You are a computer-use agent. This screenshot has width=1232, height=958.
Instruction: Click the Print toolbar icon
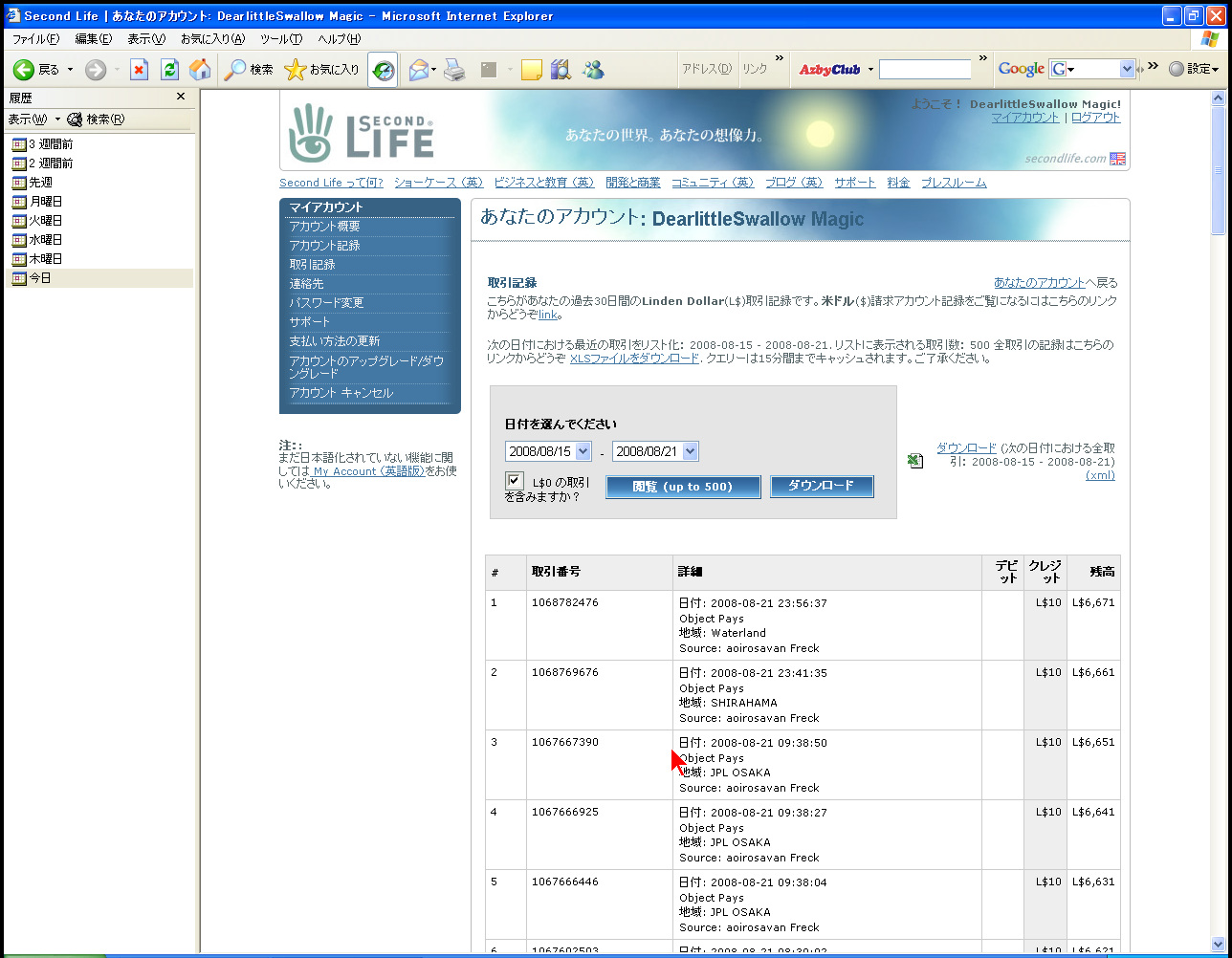click(454, 70)
